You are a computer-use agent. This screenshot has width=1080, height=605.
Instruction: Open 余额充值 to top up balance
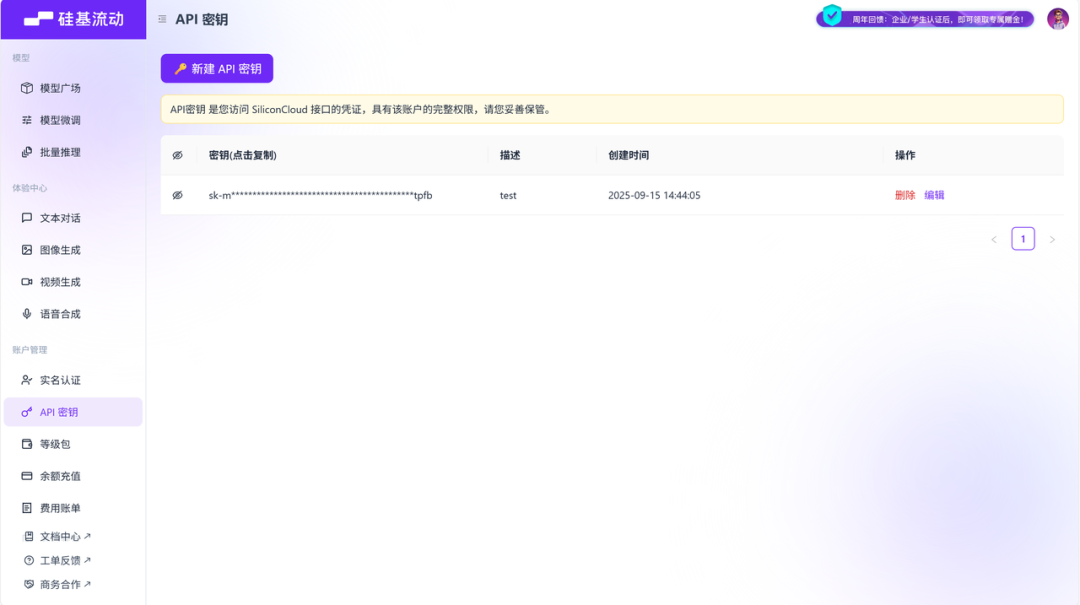(60, 475)
